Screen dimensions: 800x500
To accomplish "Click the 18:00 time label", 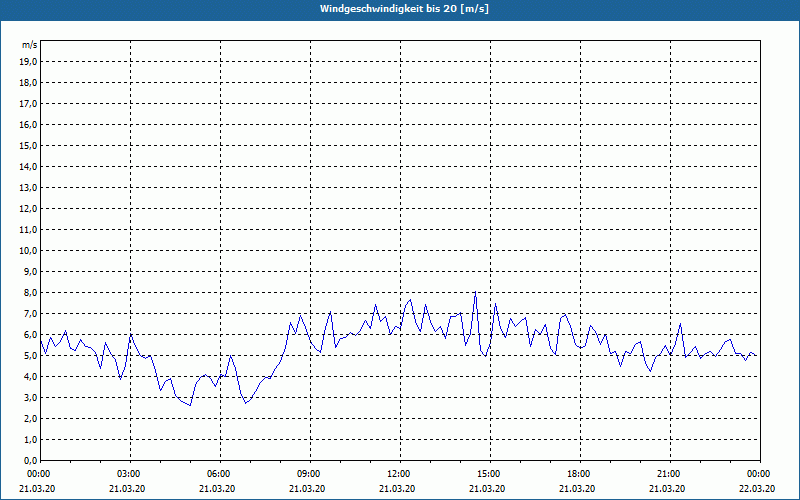I will point(579,474).
